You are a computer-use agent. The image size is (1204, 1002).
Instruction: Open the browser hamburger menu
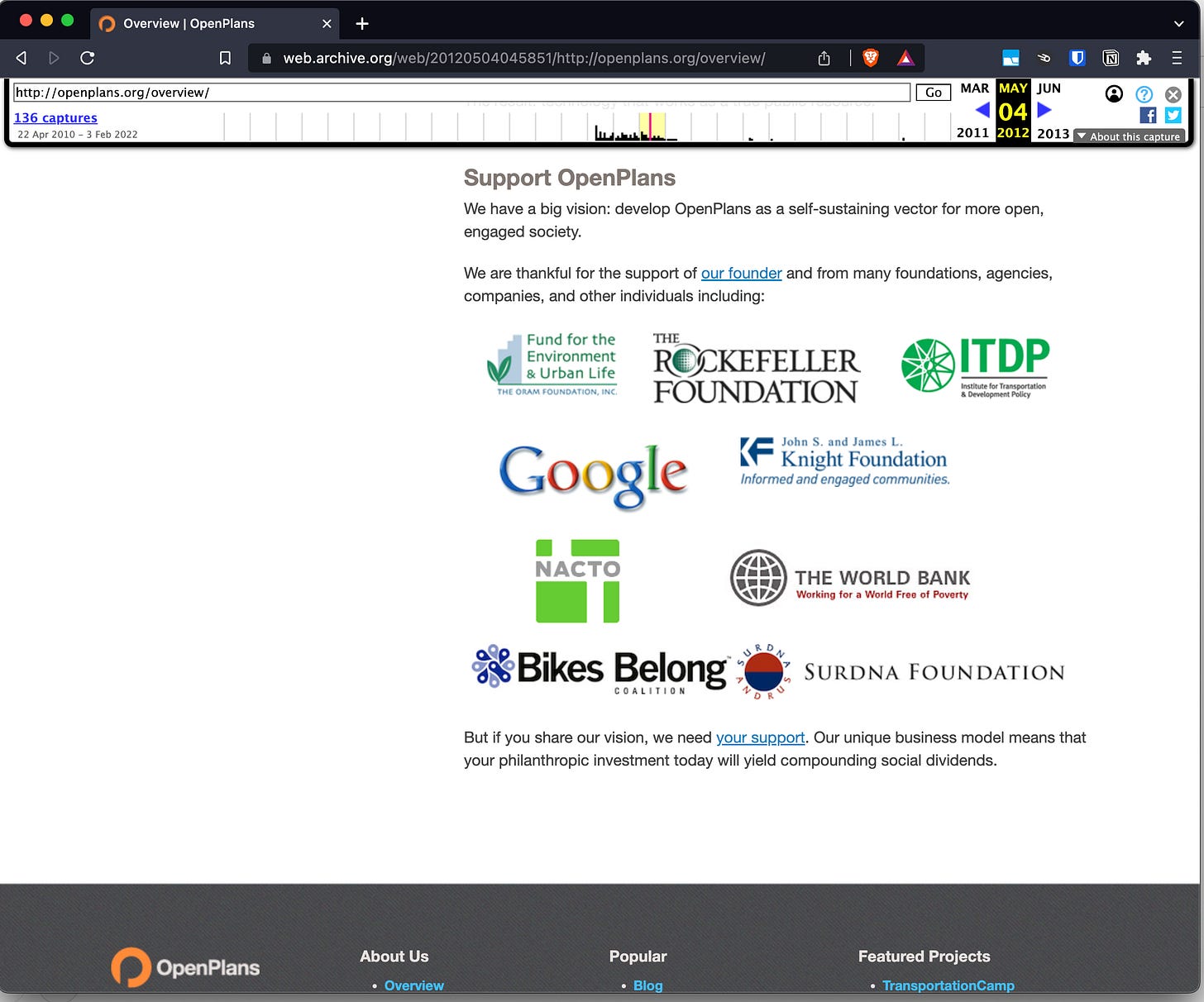pyautogui.click(x=1177, y=58)
